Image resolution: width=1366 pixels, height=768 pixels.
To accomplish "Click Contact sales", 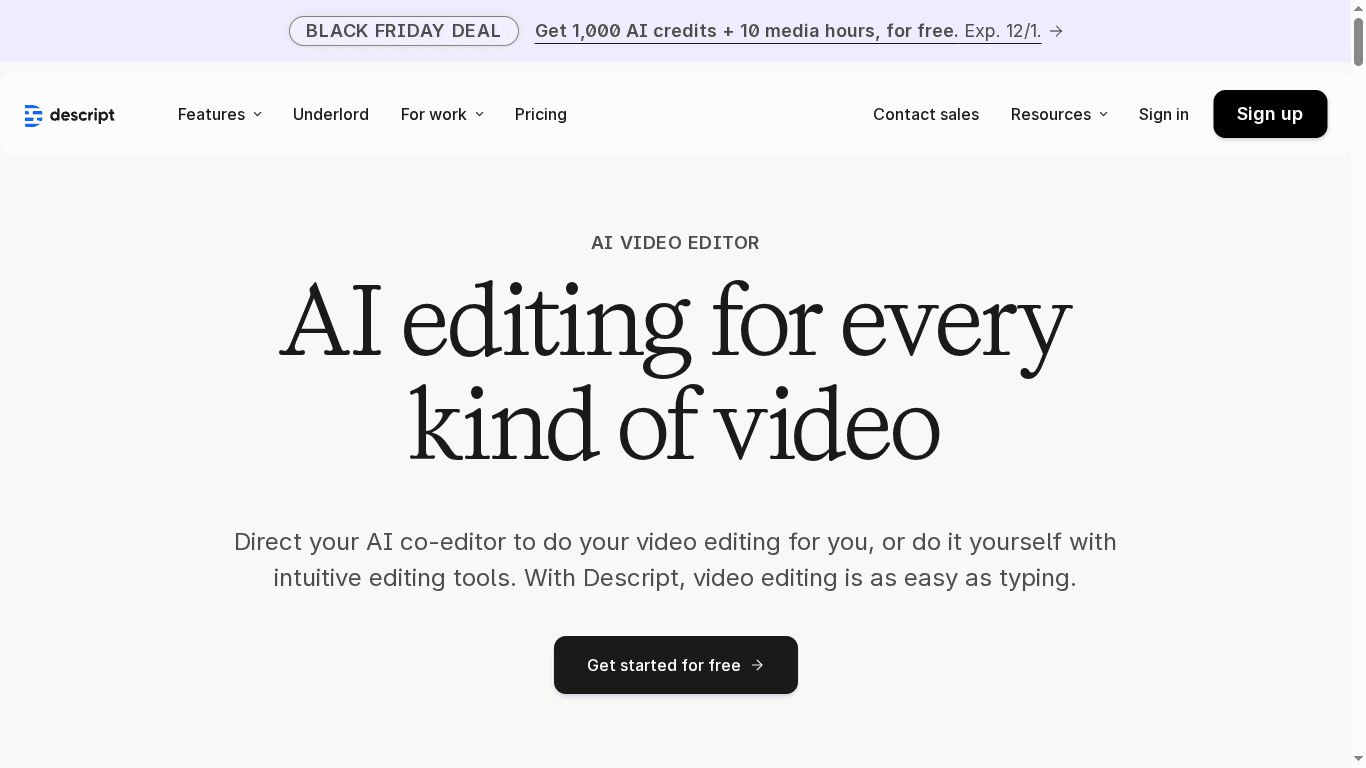I will tap(926, 114).
